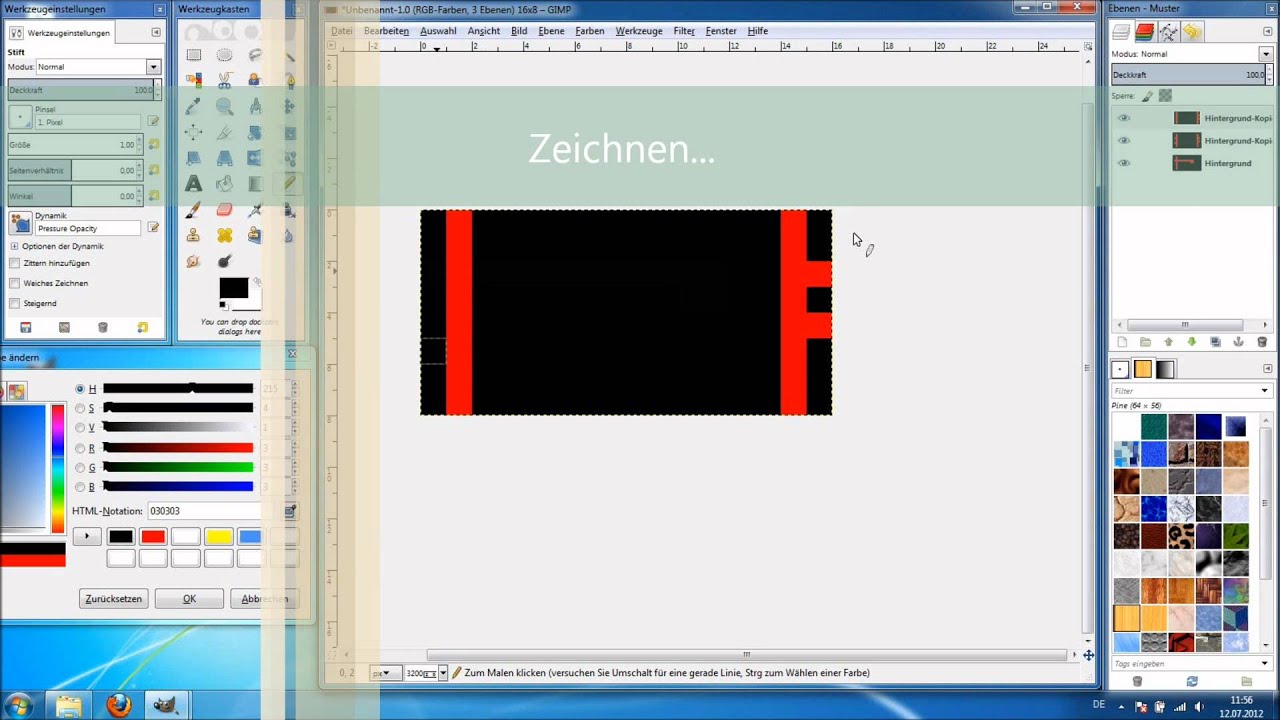The height and width of the screenshot is (720, 1280).
Task: Click OK in the color dialog
Action: pyautogui.click(x=189, y=599)
